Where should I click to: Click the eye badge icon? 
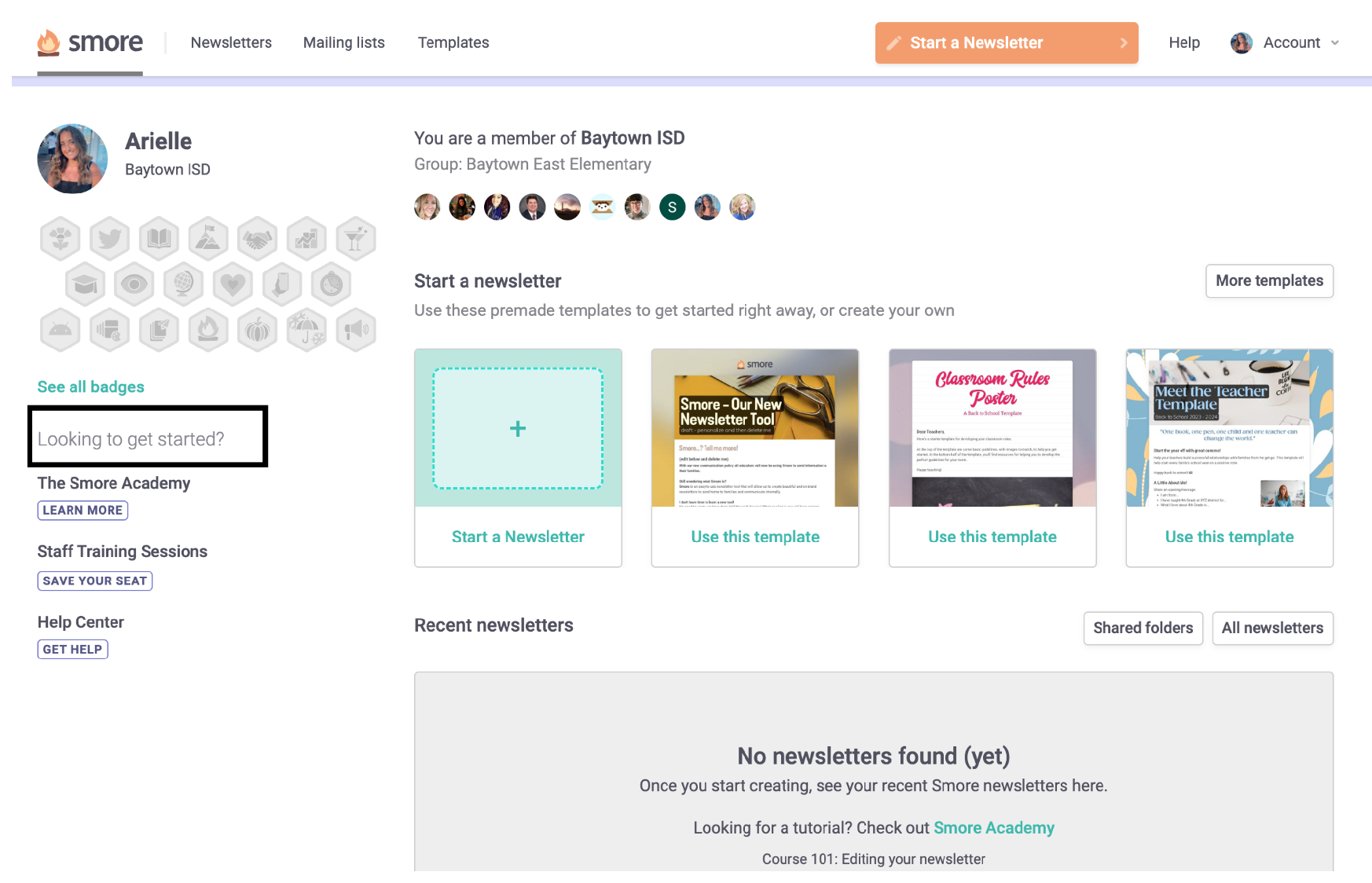point(134,284)
